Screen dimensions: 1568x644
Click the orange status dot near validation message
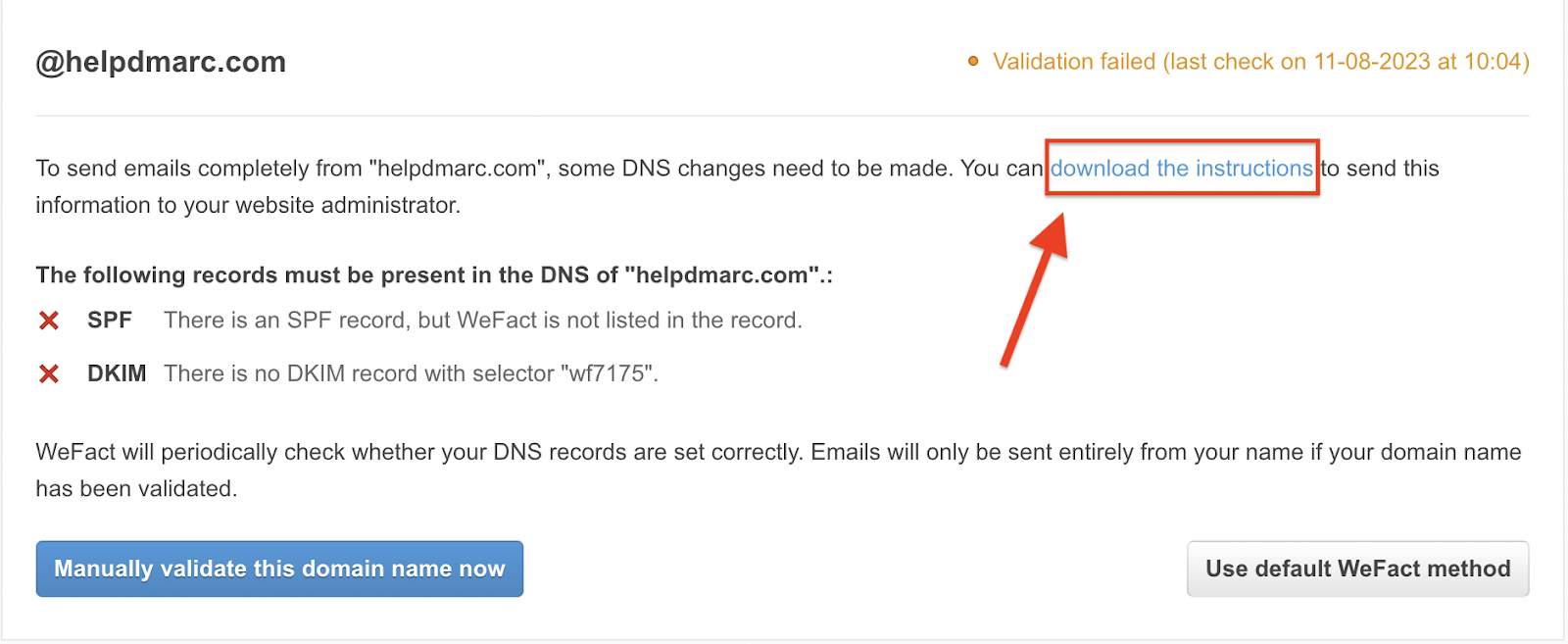coord(973,61)
